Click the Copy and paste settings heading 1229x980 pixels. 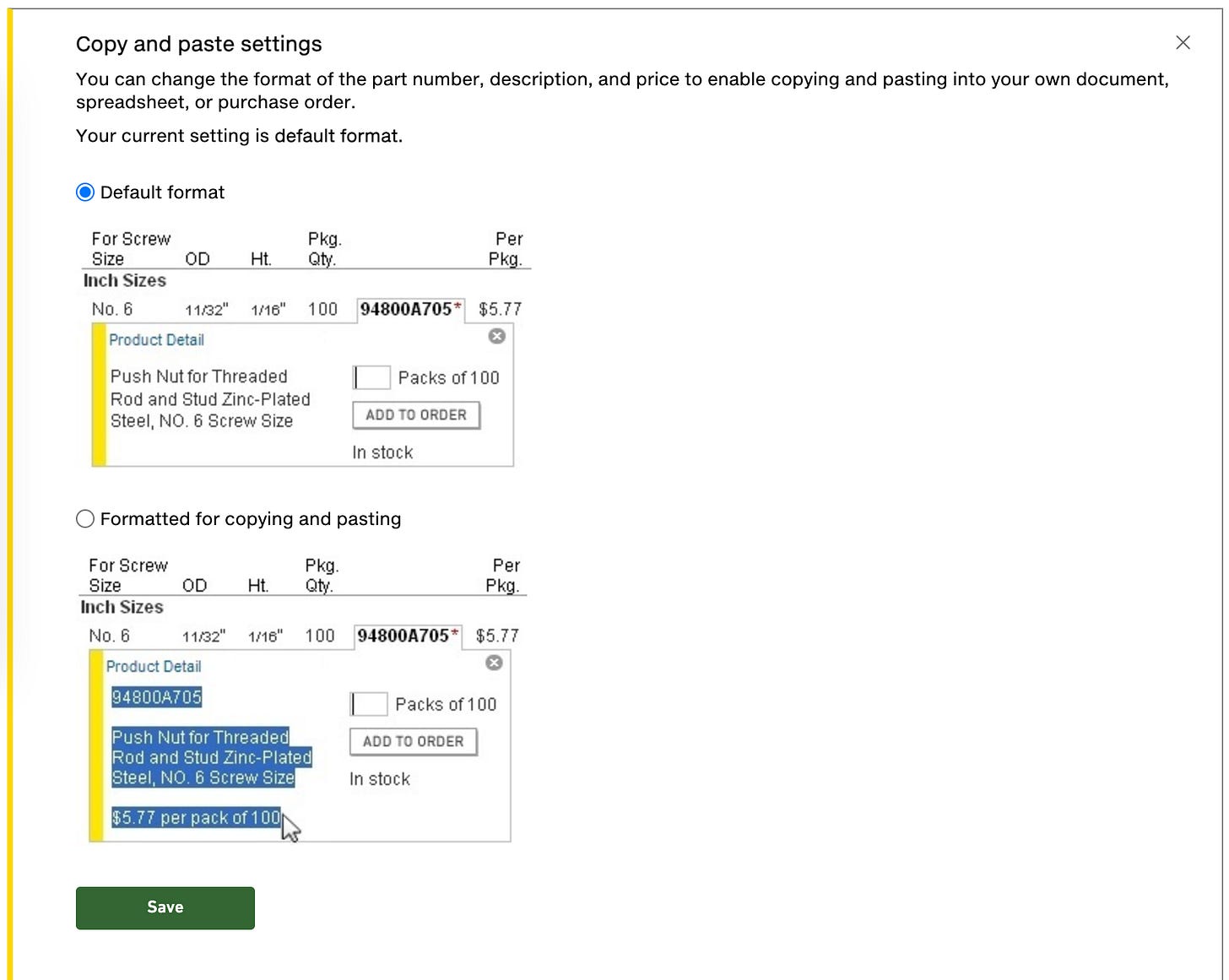pyautogui.click(x=199, y=44)
